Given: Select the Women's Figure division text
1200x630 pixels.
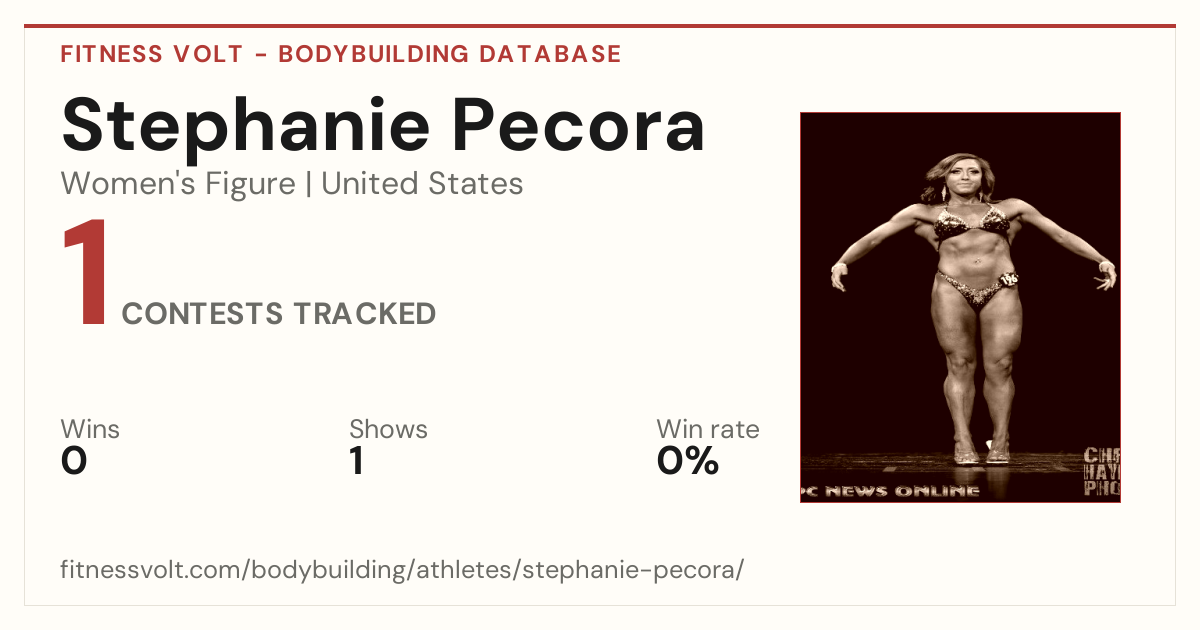Looking at the screenshot, I should pyautogui.click(x=178, y=184).
